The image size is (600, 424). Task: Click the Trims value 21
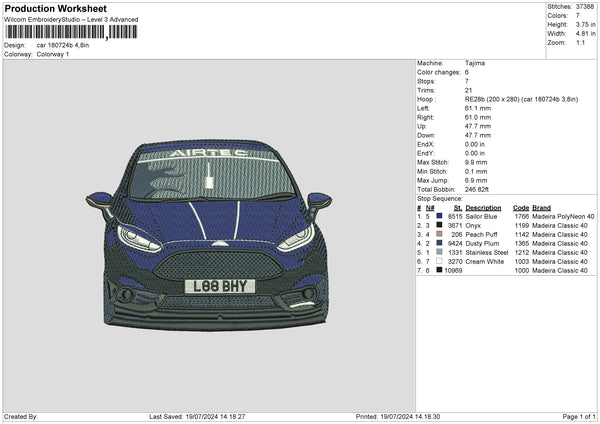click(x=468, y=90)
